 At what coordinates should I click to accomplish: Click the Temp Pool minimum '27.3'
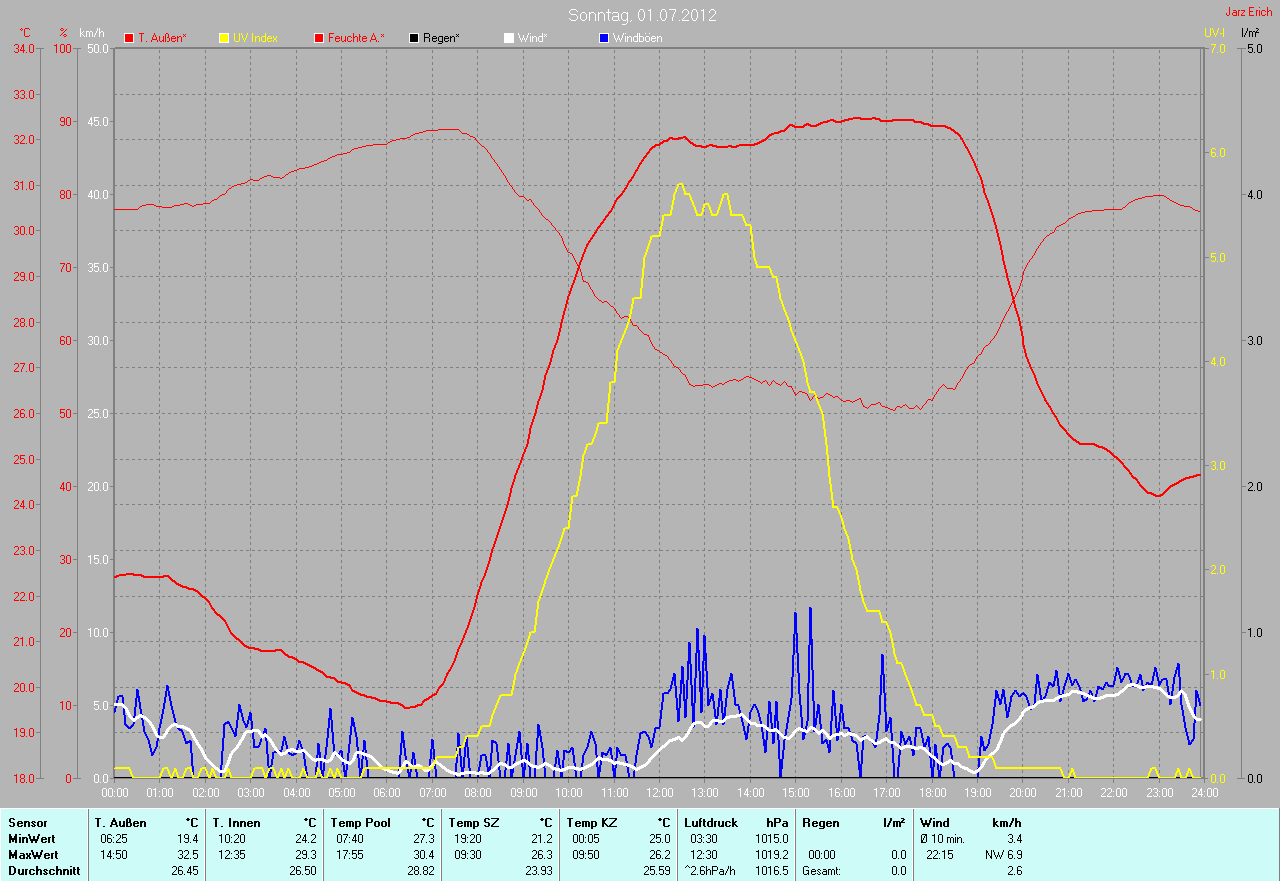(x=424, y=839)
